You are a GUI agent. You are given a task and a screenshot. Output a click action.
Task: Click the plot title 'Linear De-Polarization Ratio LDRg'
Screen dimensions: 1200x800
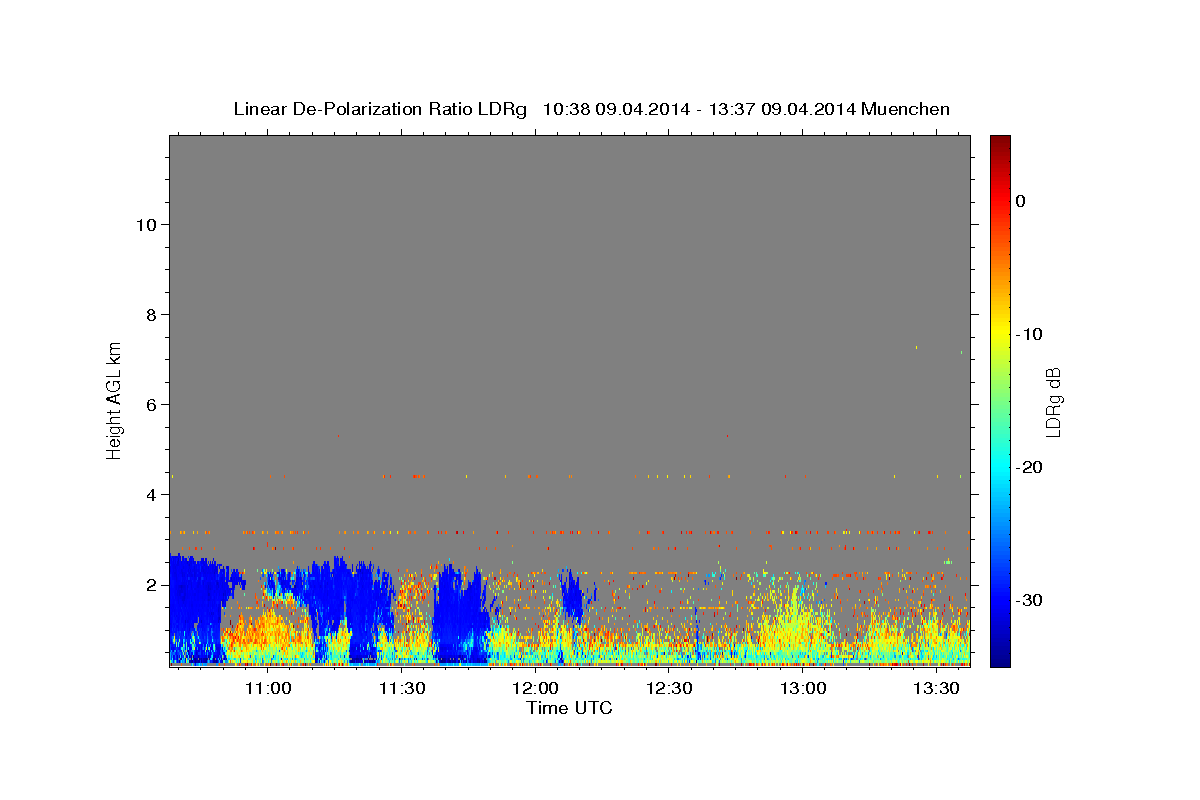380,109
